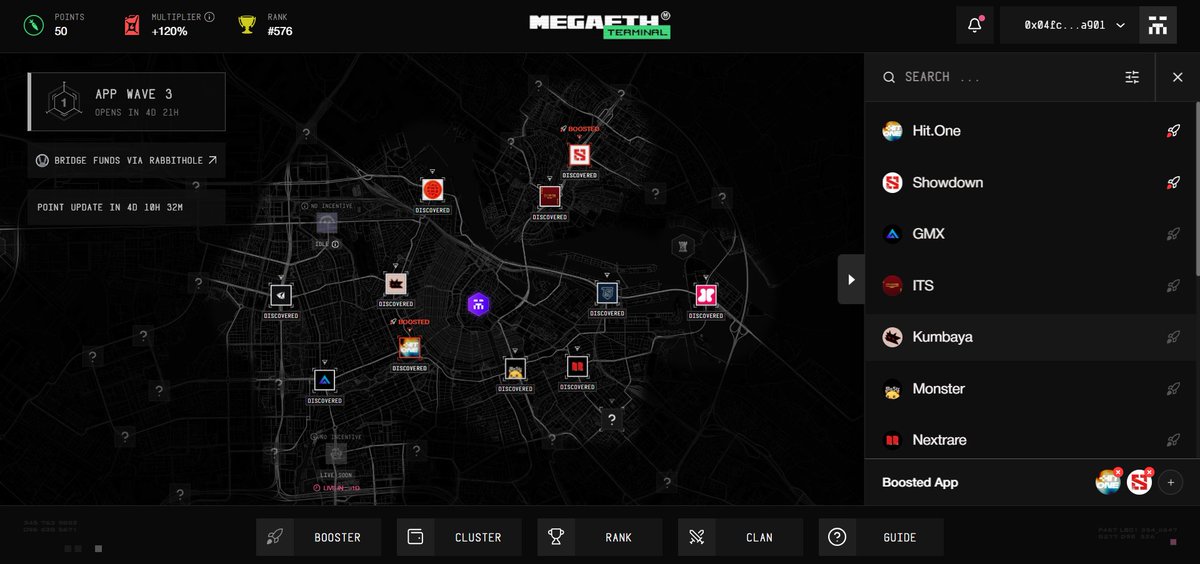Toggle boost rocket for Kumbaya
1200x564 pixels.
click(1173, 337)
